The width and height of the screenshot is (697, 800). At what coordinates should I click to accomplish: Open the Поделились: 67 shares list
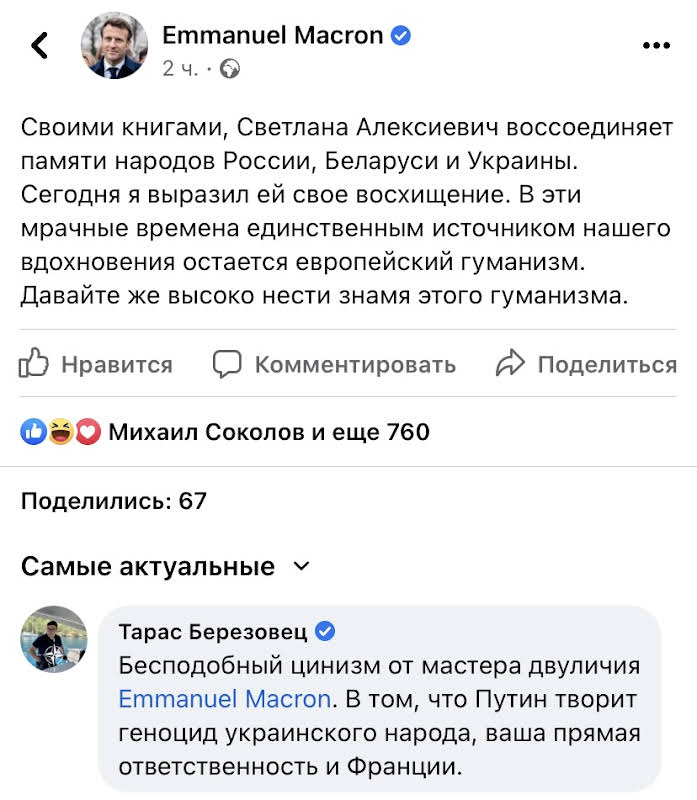[113, 501]
